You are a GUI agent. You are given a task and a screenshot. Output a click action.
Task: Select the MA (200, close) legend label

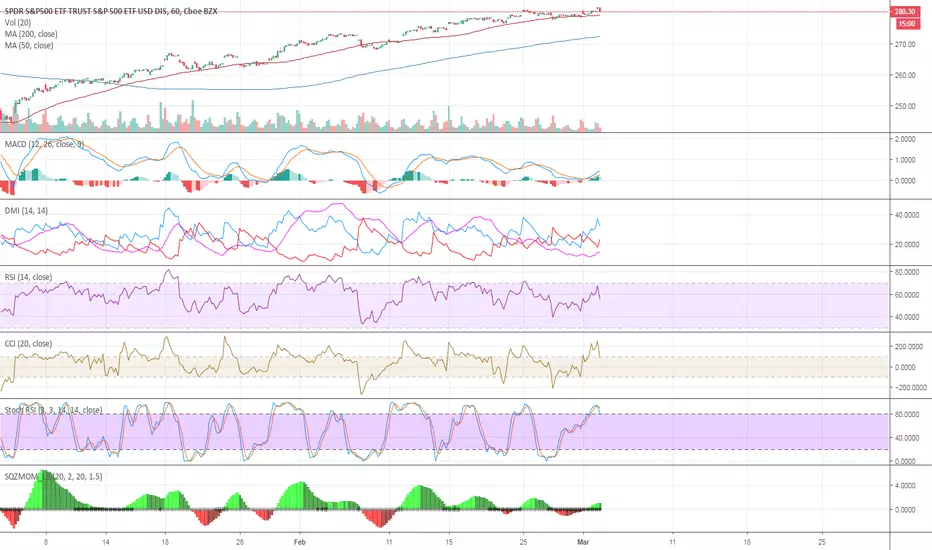click(x=31, y=34)
